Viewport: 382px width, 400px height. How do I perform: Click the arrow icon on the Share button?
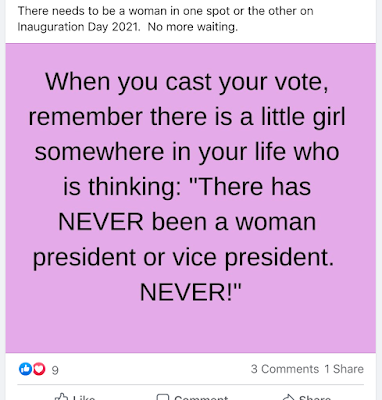point(289,397)
